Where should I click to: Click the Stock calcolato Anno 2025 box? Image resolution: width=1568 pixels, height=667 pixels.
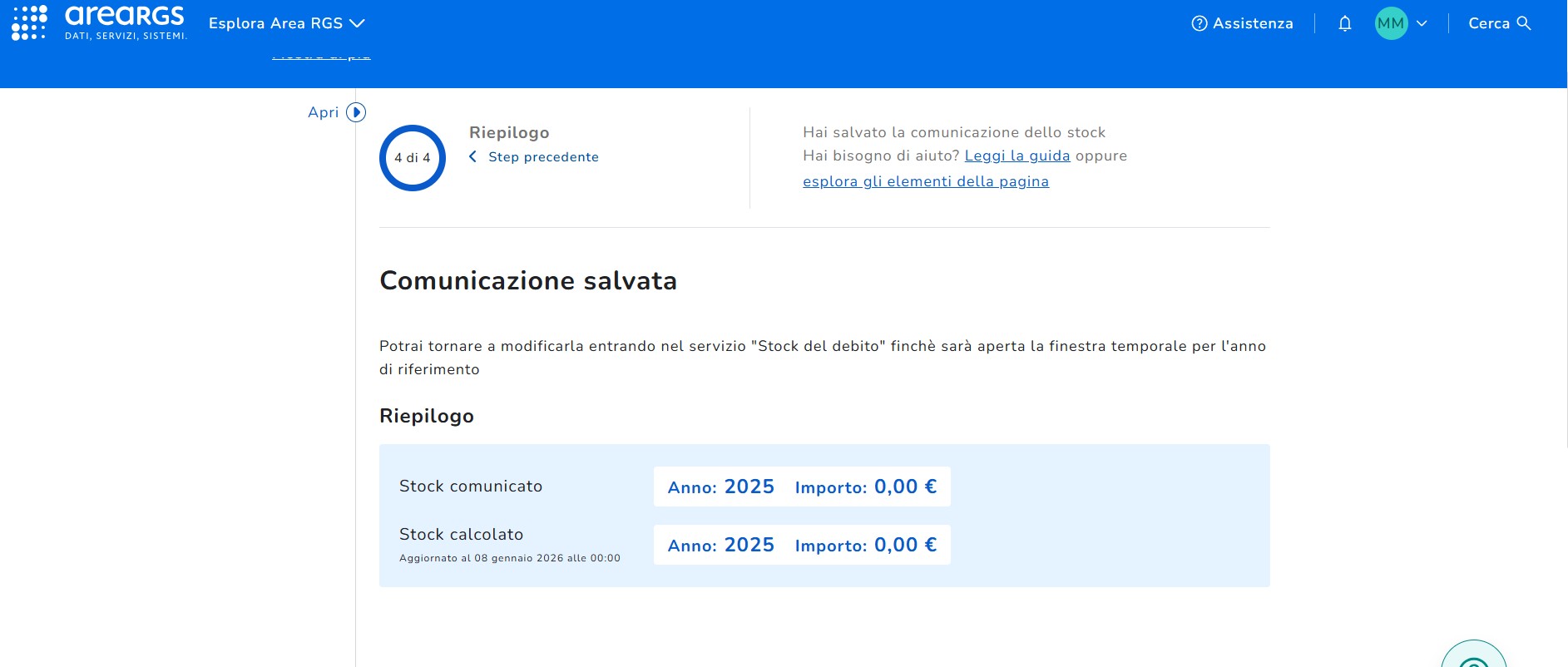click(x=801, y=545)
